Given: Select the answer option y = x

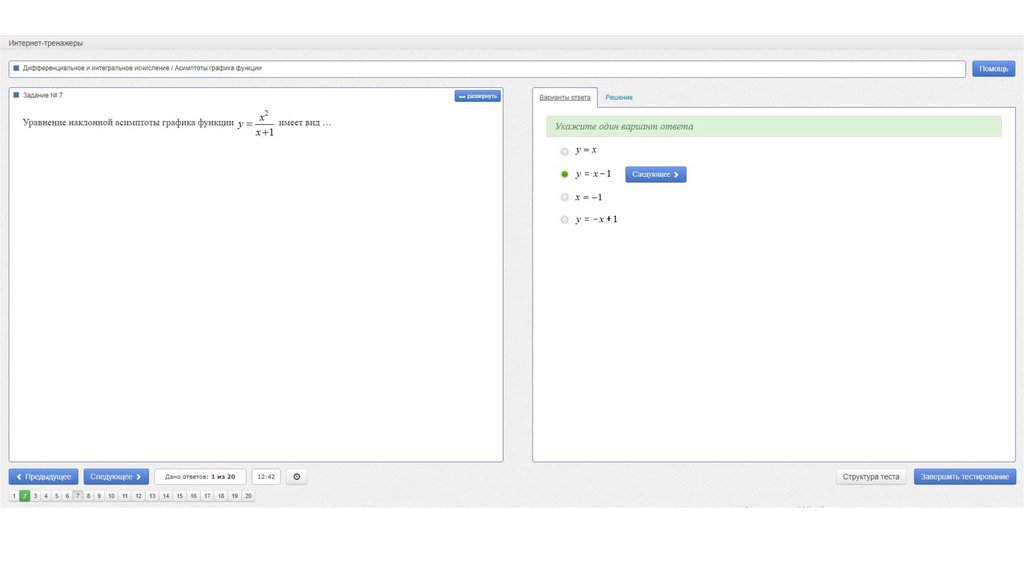Looking at the screenshot, I should [565, 151].
